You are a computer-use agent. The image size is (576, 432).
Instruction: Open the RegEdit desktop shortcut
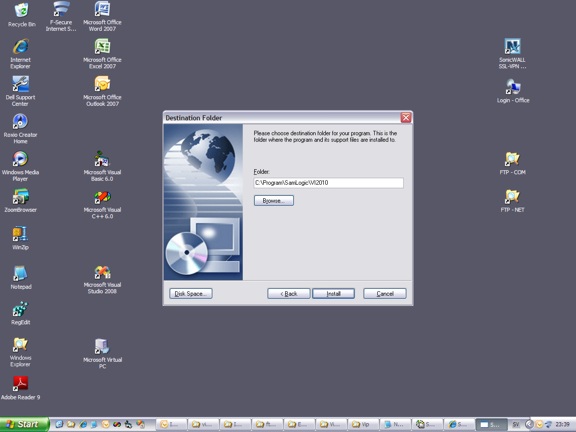point(21,313)
